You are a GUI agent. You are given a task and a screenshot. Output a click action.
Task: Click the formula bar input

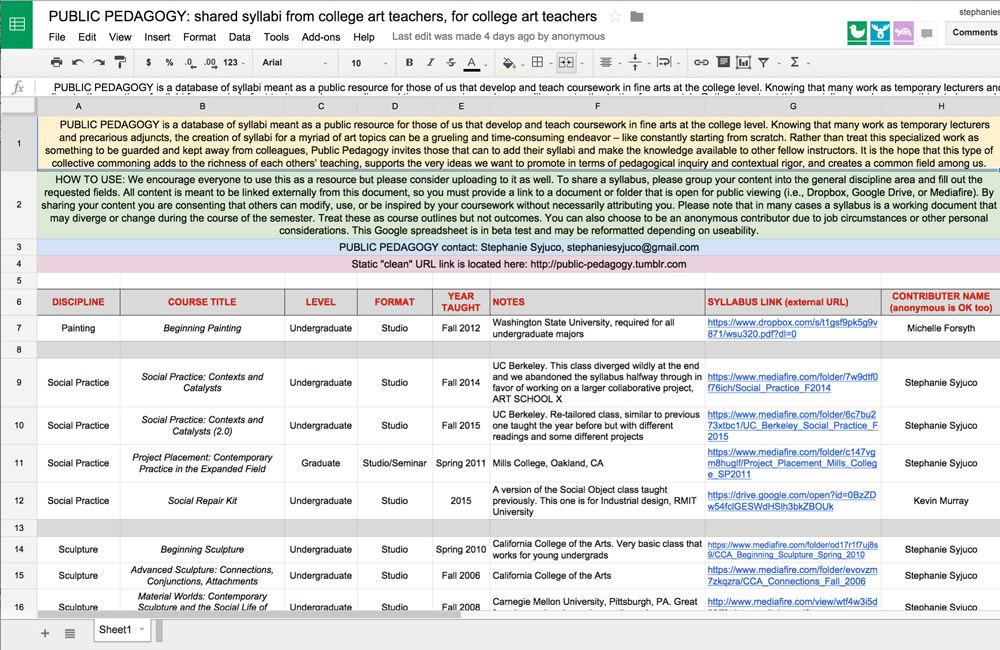pyautogui.click(x=518, y=87)
